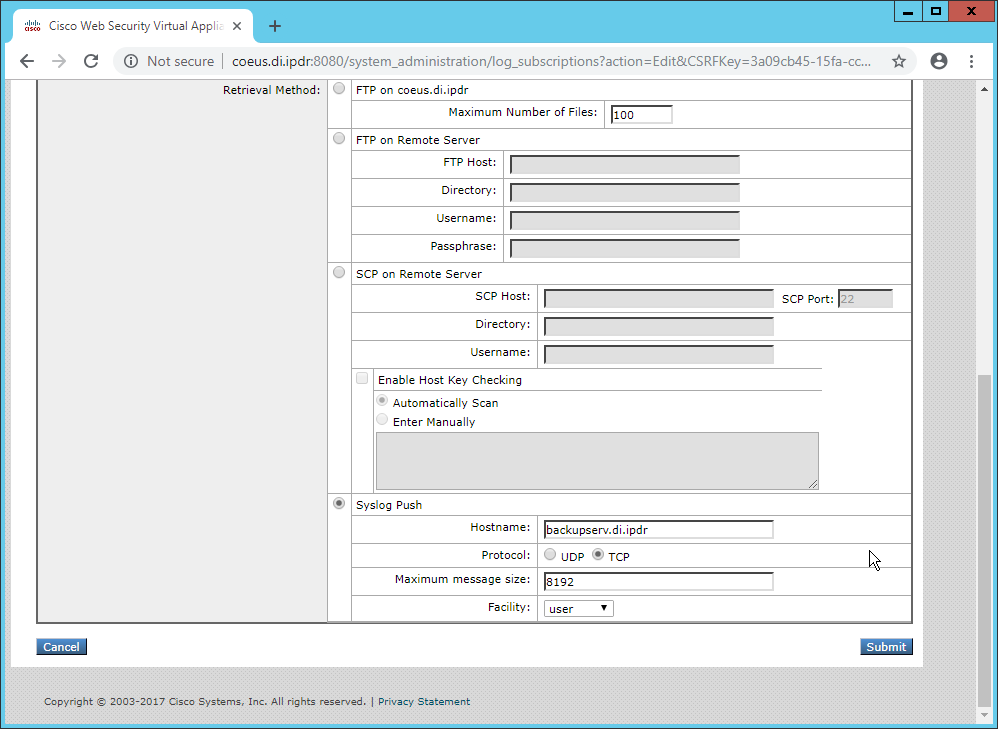Click the SCP Username input field
The width and height of the screenshot is (998, 729).
(x=659, y=355)
